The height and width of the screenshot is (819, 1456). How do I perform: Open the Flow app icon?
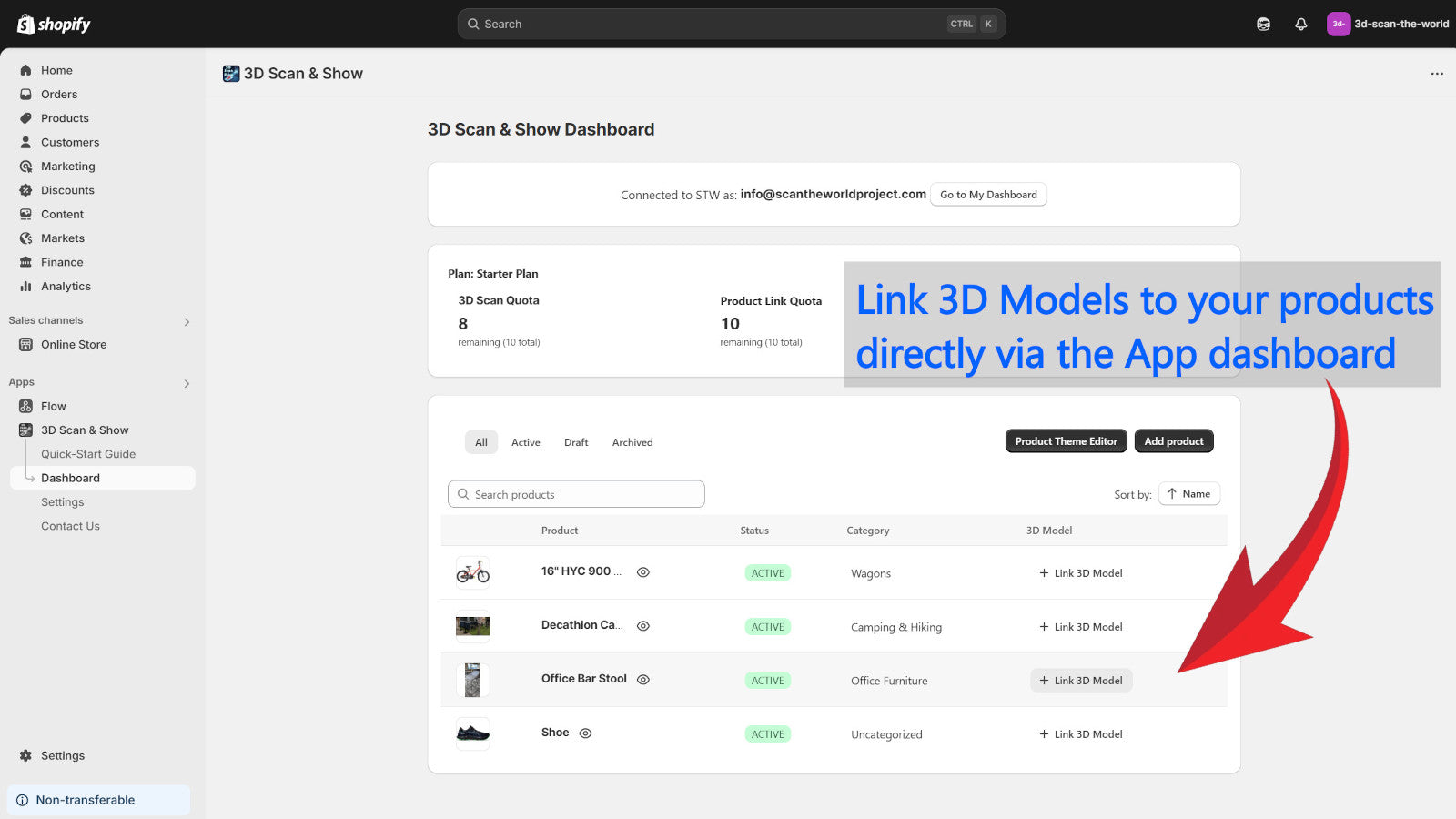point(25,406)
